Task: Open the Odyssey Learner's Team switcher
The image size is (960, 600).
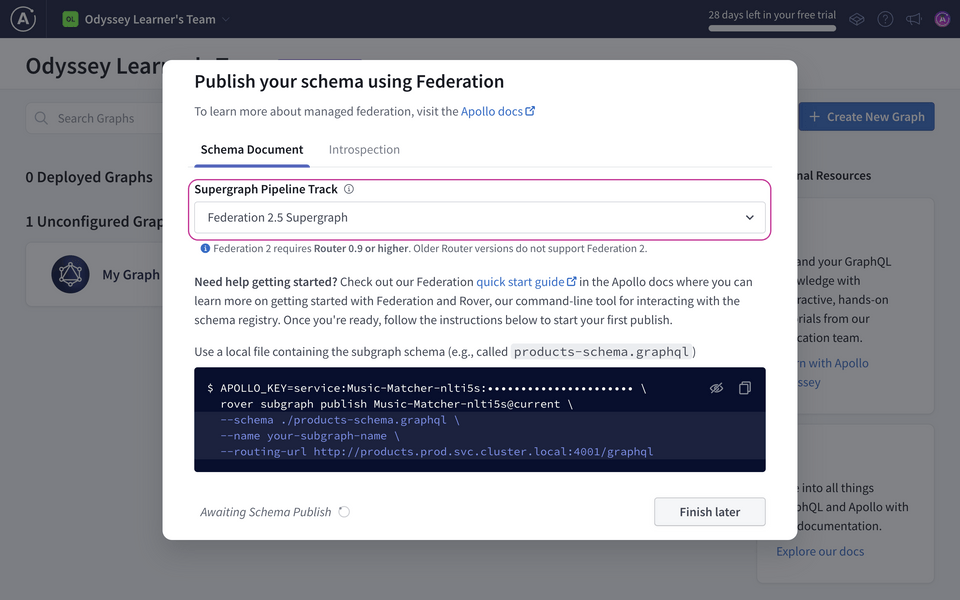Action: pyautogui.click(x=146, y=19)
